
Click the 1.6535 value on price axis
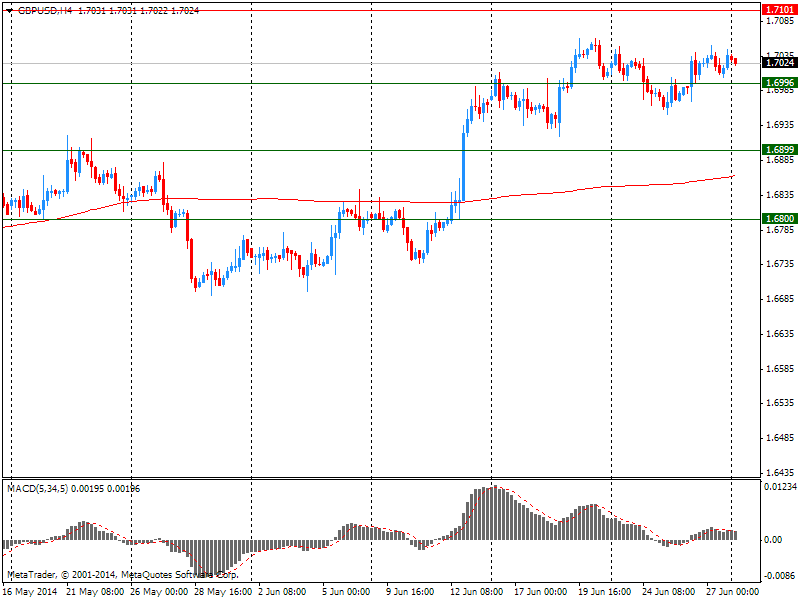pos(781,403)
